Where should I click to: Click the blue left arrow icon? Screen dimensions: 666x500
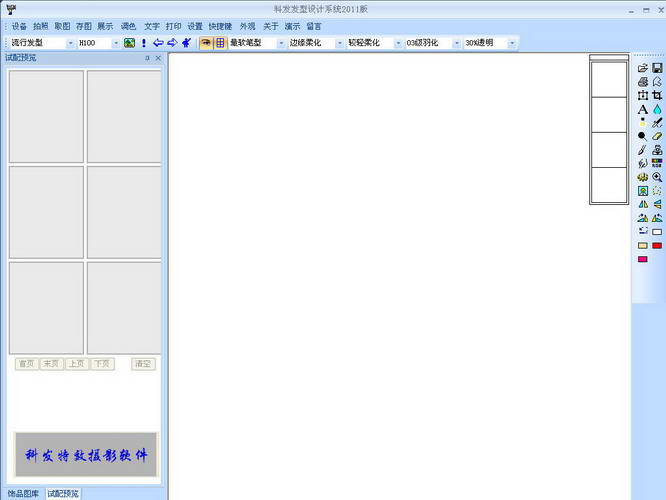[158, 42]
